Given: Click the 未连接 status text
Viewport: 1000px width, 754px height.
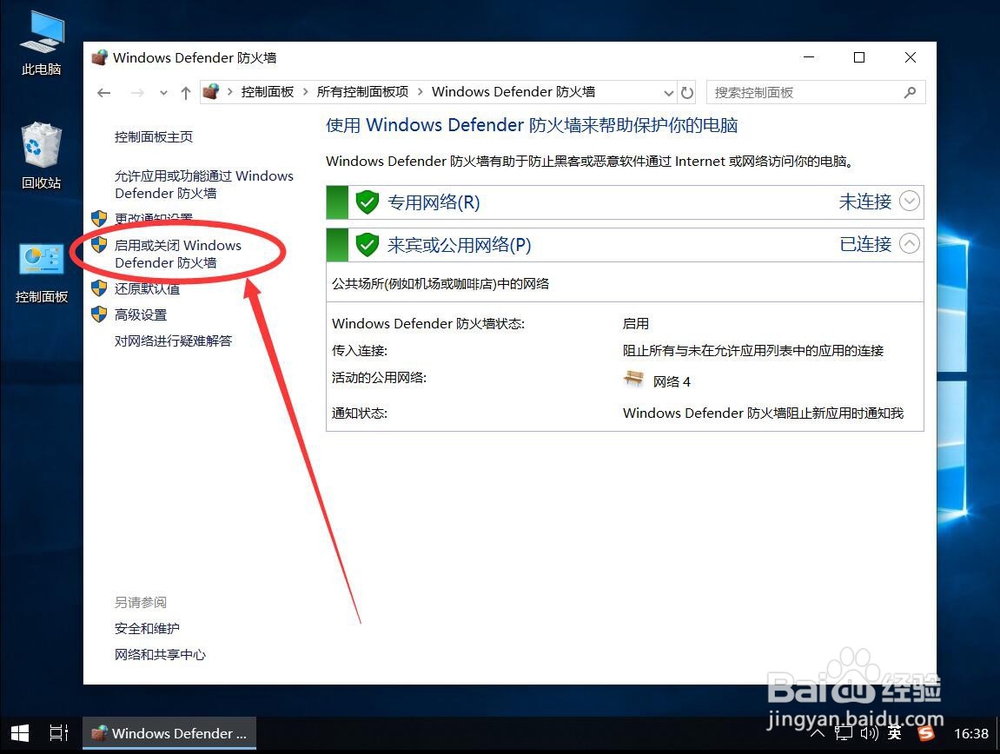Looking at the screenshot, I should (x=865, y=202).
